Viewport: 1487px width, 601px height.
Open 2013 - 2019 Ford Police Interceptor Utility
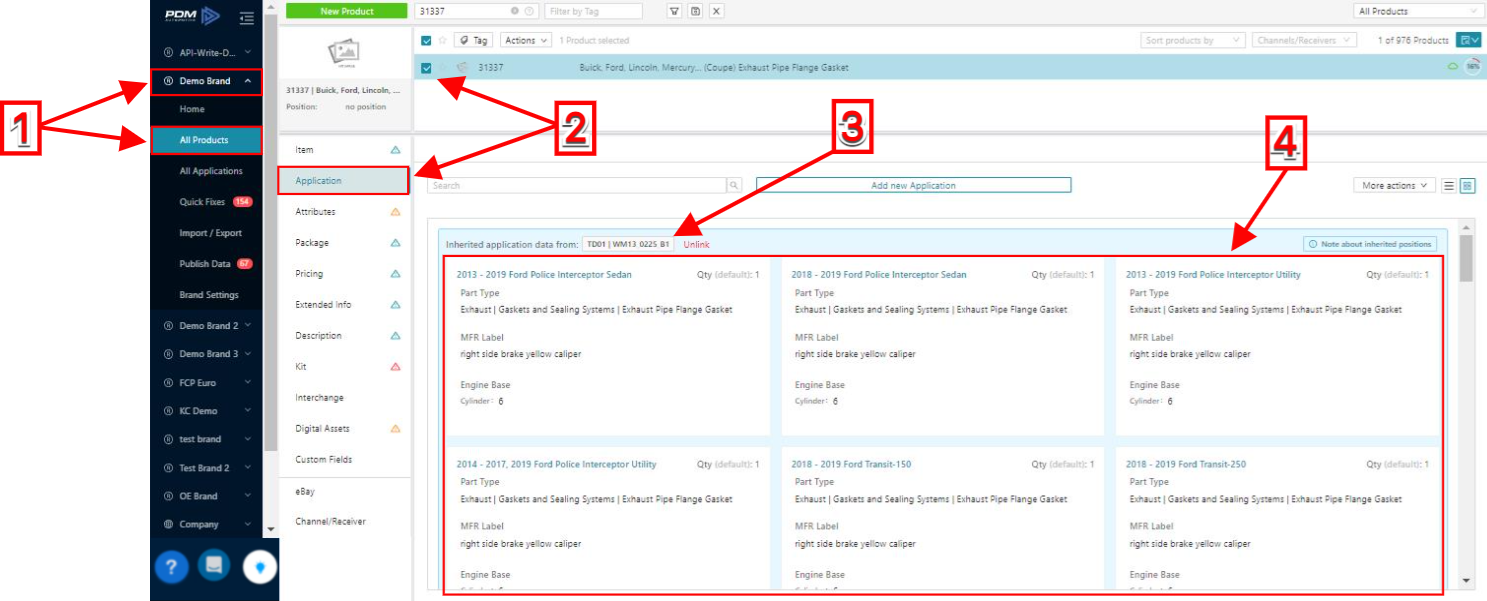point(1213,274)
